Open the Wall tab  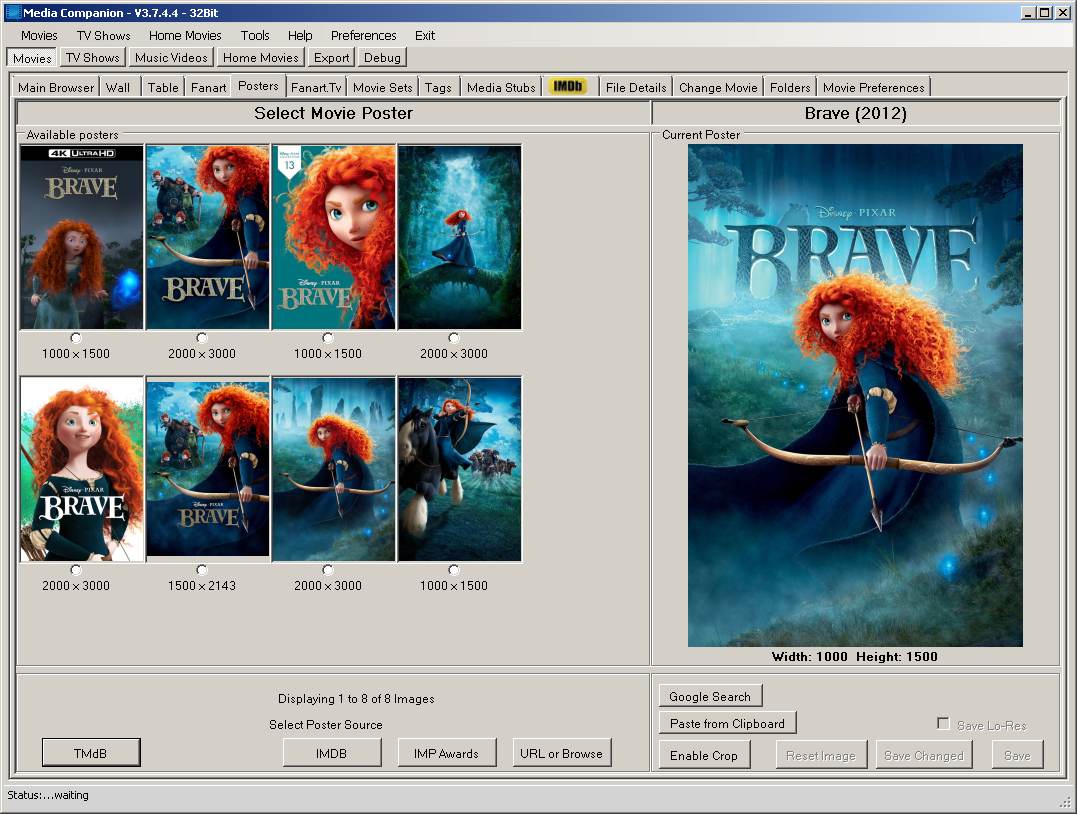[118, 87]
